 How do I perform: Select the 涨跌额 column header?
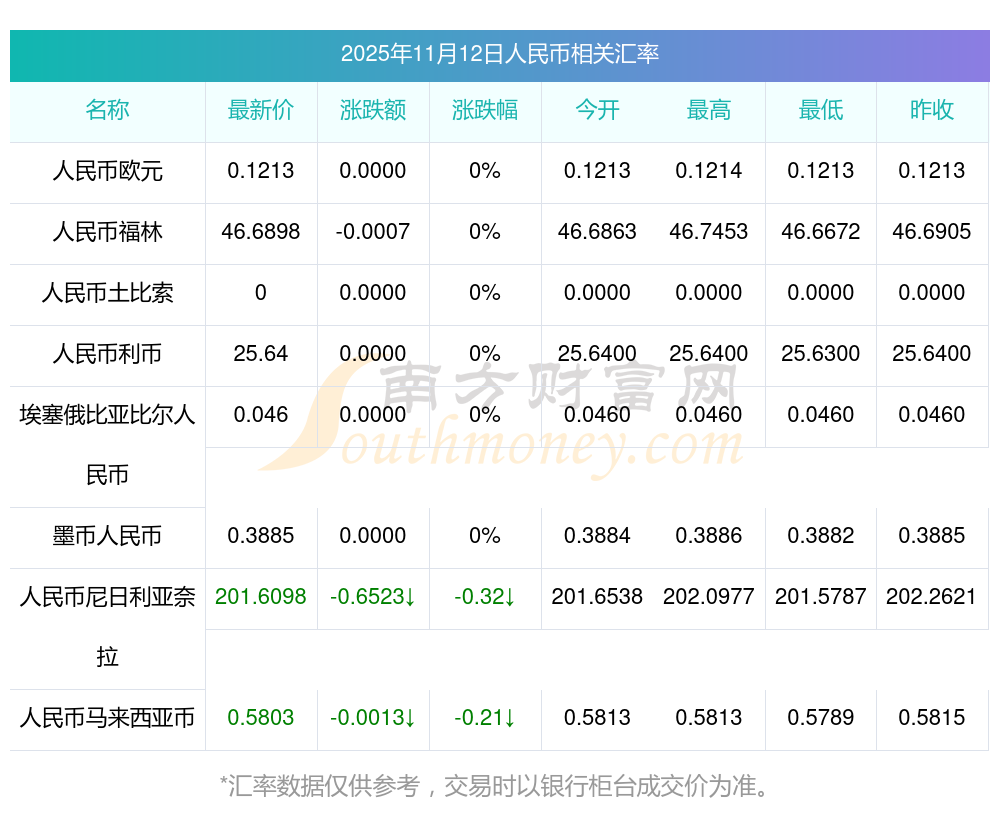(373, 110)
